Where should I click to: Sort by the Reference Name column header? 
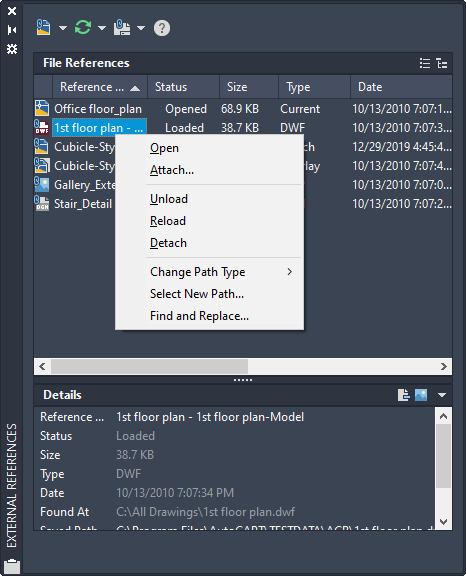100,87
